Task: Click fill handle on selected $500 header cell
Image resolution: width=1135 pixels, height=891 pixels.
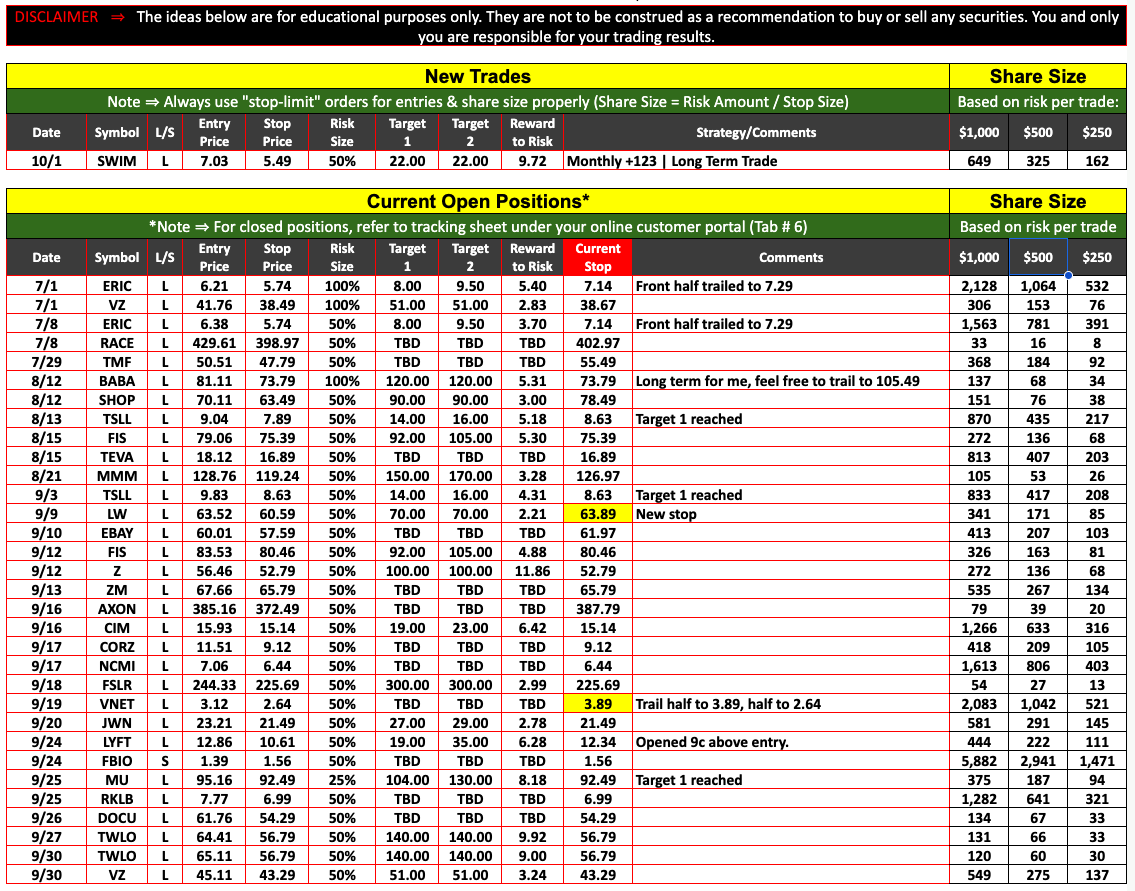Action: pyautogui.click(x=1068, y=275)
